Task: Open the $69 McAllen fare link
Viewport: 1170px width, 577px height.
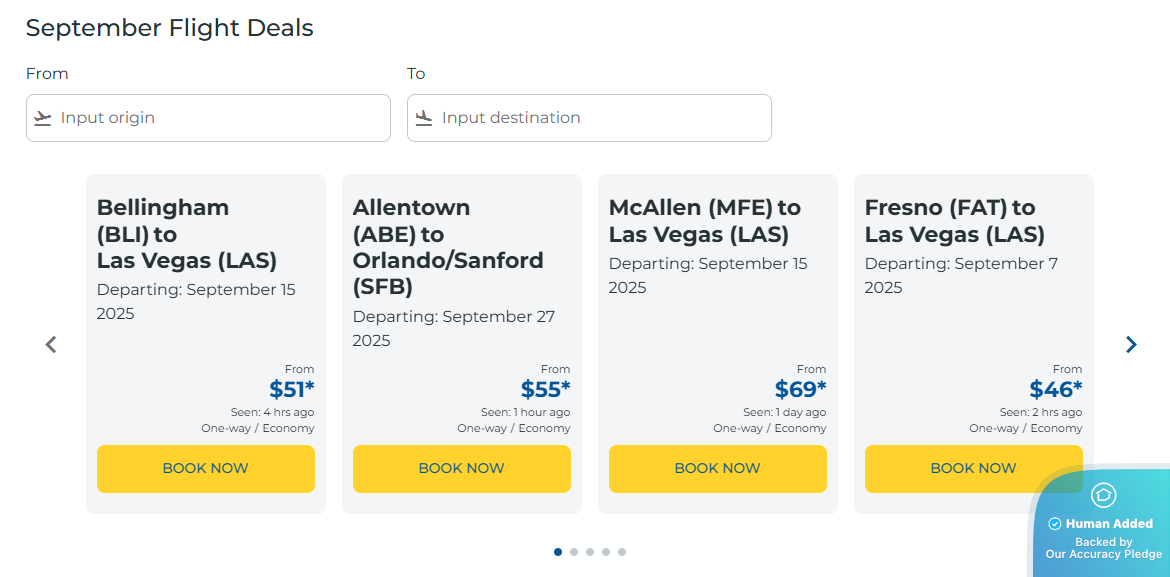Action: [x=801, y=389]
